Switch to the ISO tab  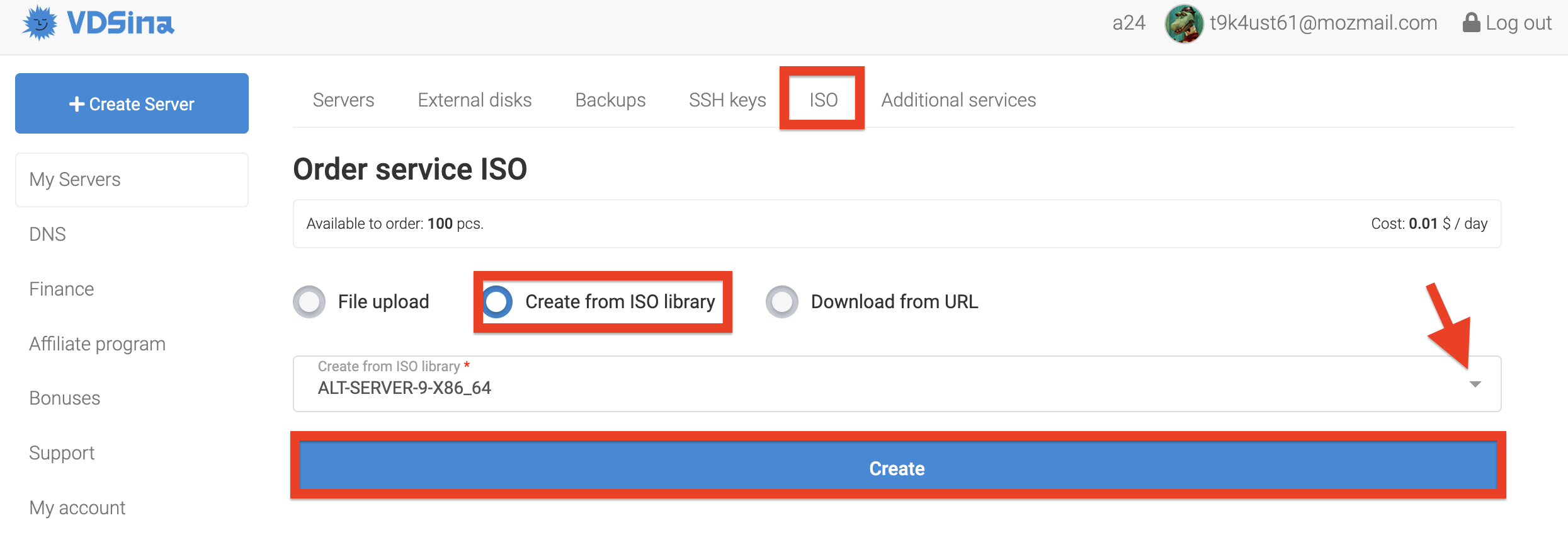click(x=823, y=100)
